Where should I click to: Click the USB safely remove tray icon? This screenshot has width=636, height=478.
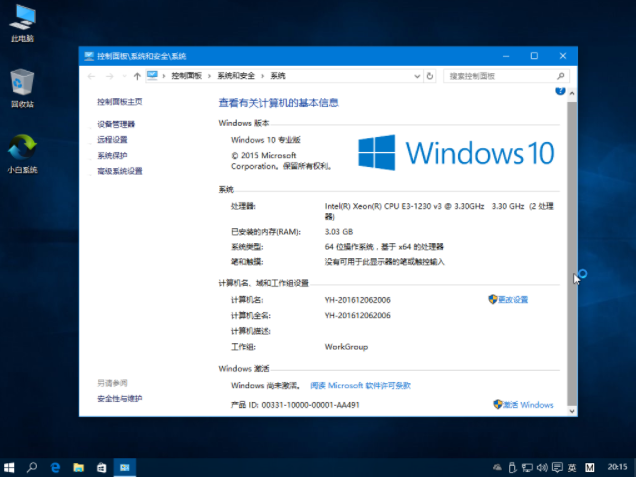512,468
